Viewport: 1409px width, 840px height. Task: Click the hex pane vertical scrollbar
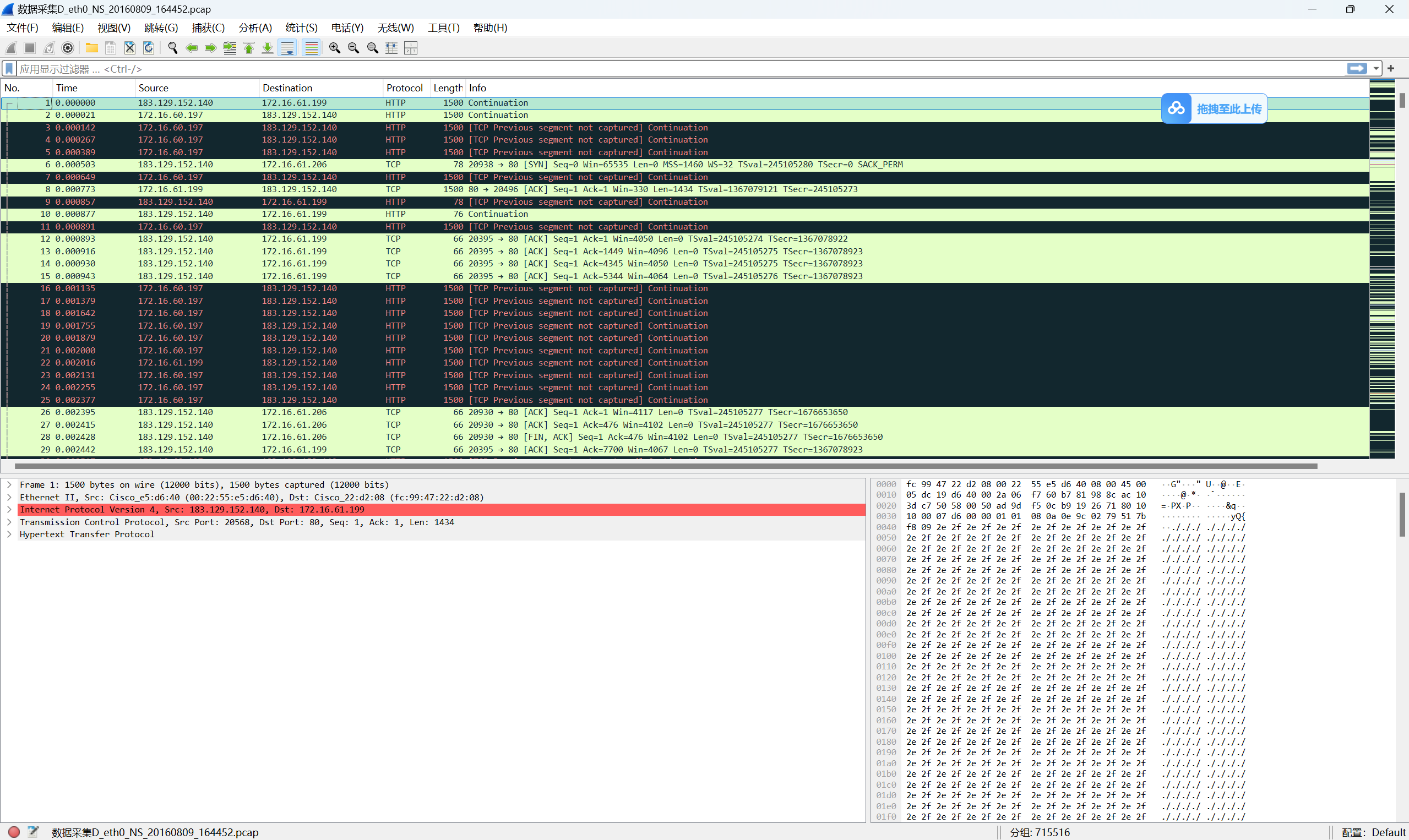1402,515
